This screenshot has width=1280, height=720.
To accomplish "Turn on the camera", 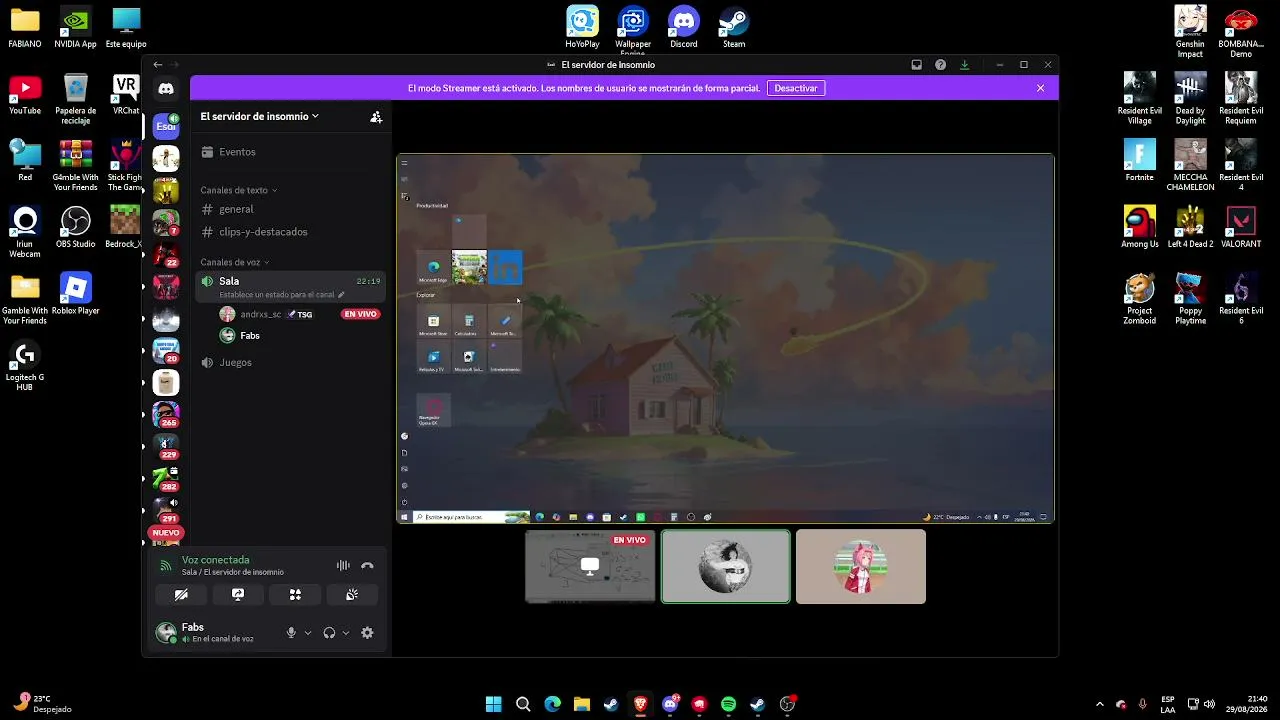I will (x=181, y=594).
